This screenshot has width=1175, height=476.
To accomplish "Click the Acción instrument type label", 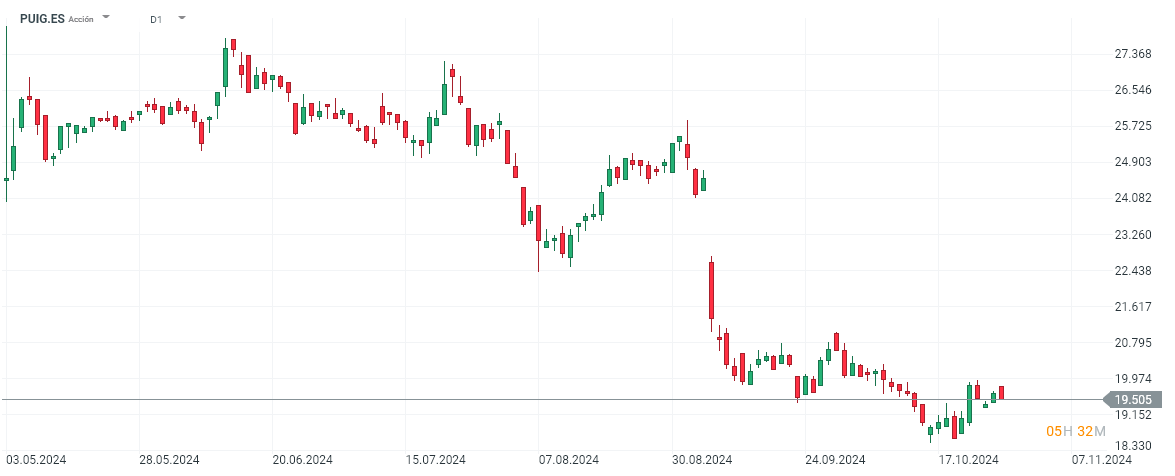I will [x=81, y=19].
